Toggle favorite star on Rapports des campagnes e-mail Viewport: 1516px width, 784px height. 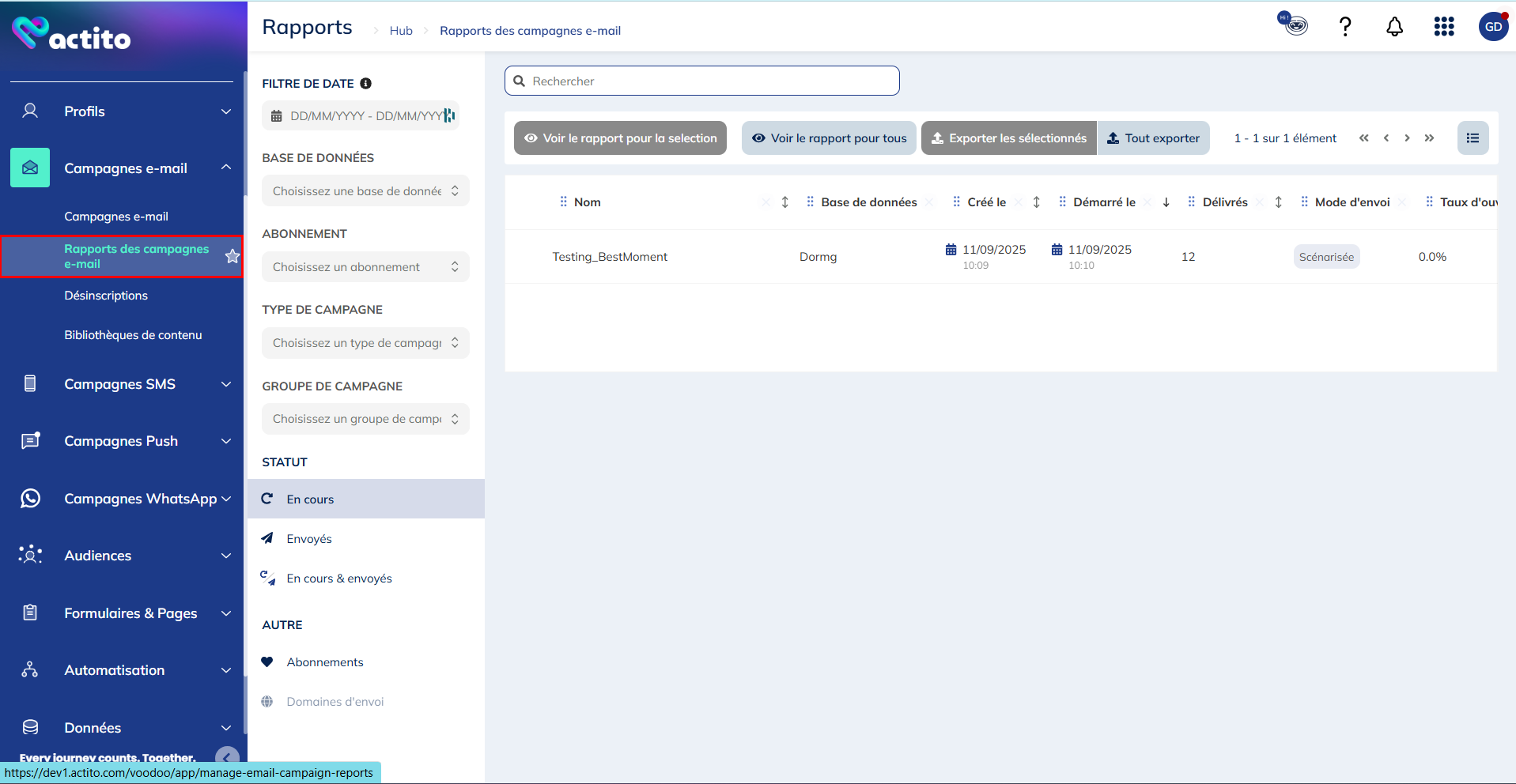pyautogui.click(x=232, y=256)
